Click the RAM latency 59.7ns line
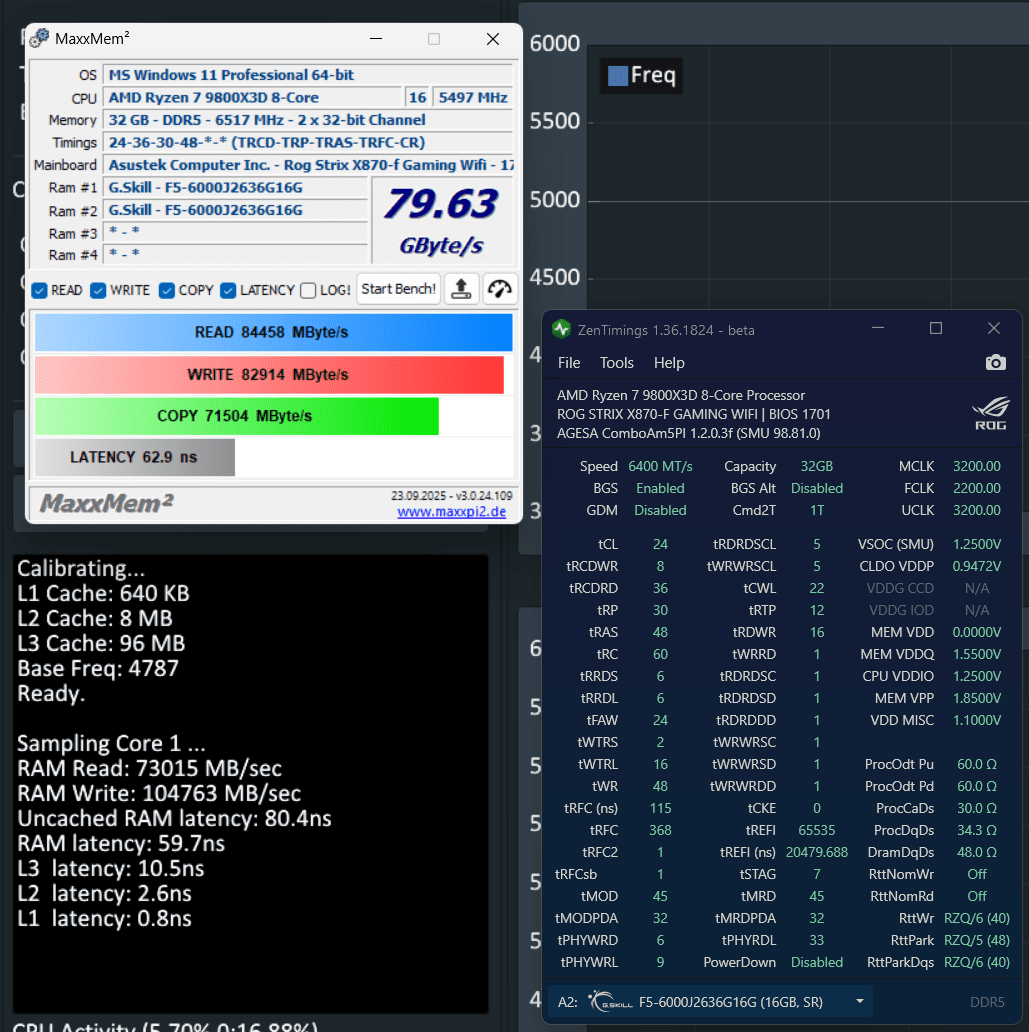1029x1032 pixels. point(121,843)
